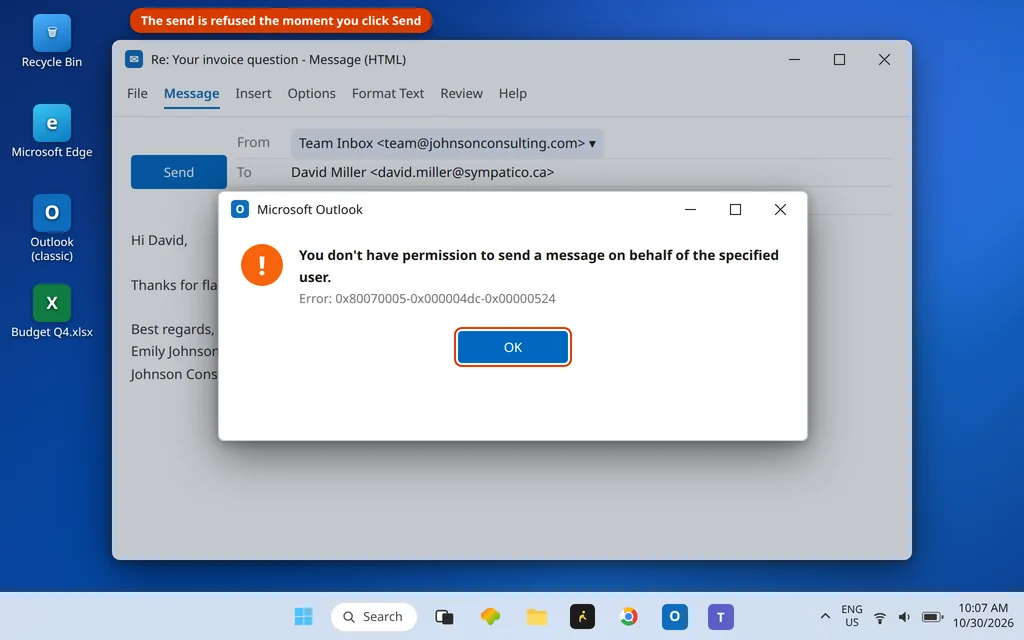
Task: Open the Outlook (classic) desktop icon
Action: (x=52, y=228)
